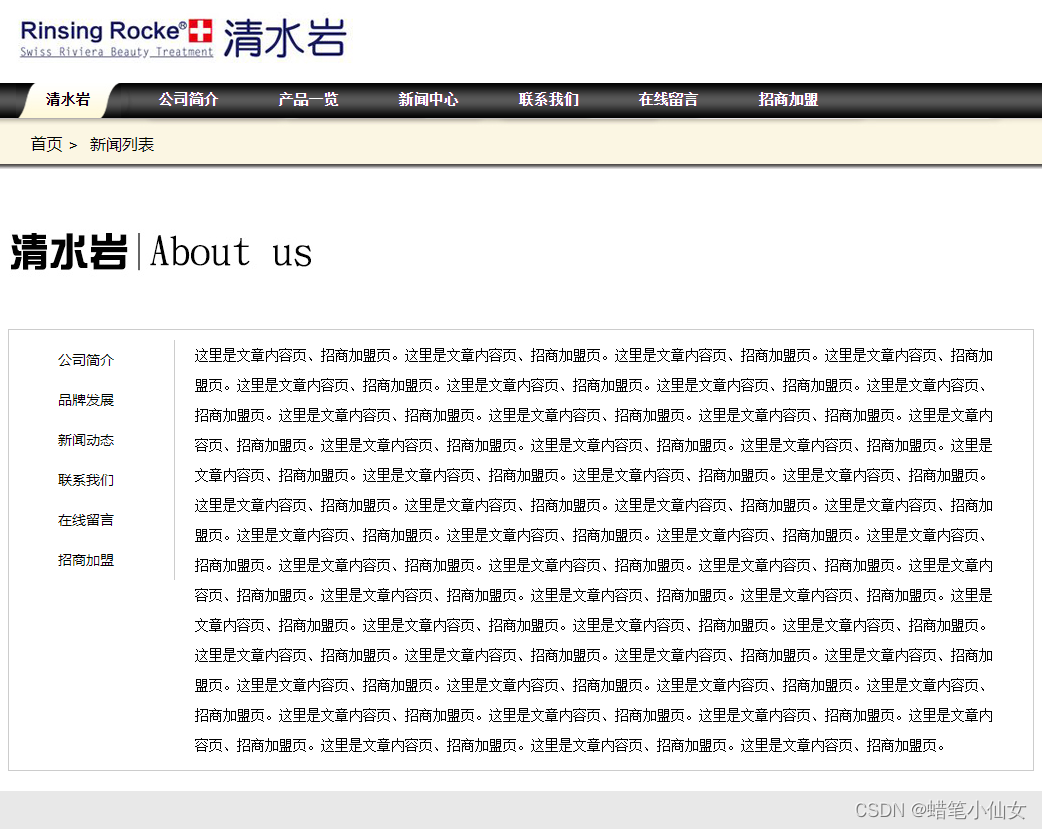
Task: Select 公司简介 from the top navigation
Action: (189, 100)
